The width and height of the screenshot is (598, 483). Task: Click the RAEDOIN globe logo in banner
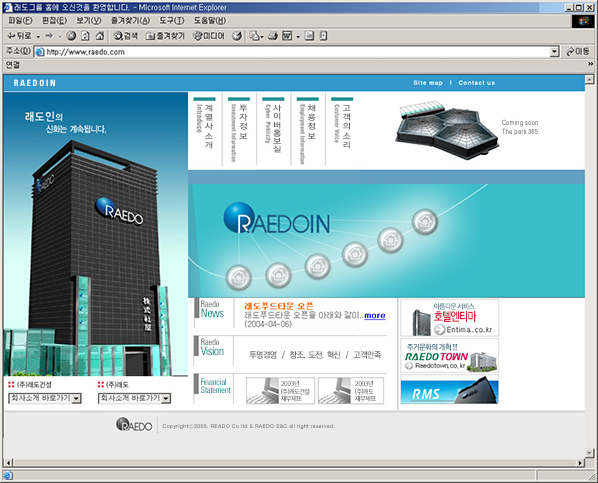tap(276, 219)
